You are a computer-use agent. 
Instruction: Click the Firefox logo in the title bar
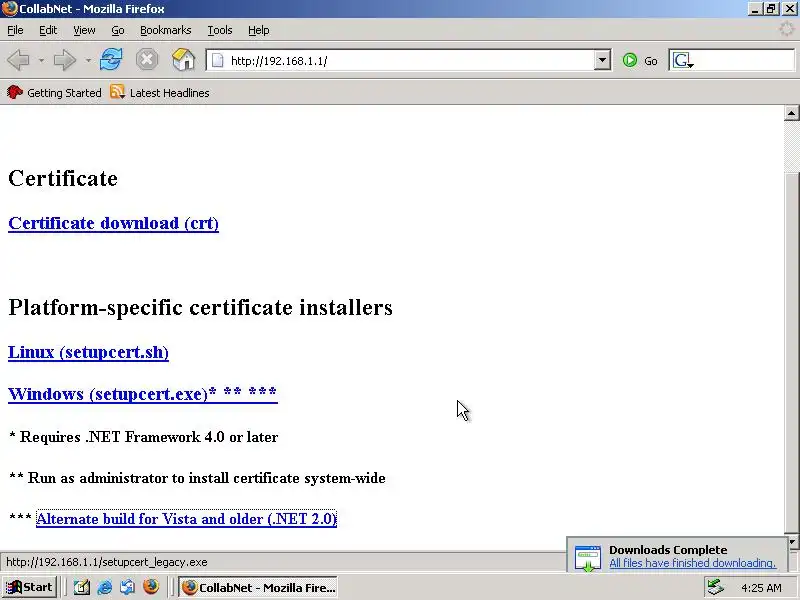click(x=9, y=9)
